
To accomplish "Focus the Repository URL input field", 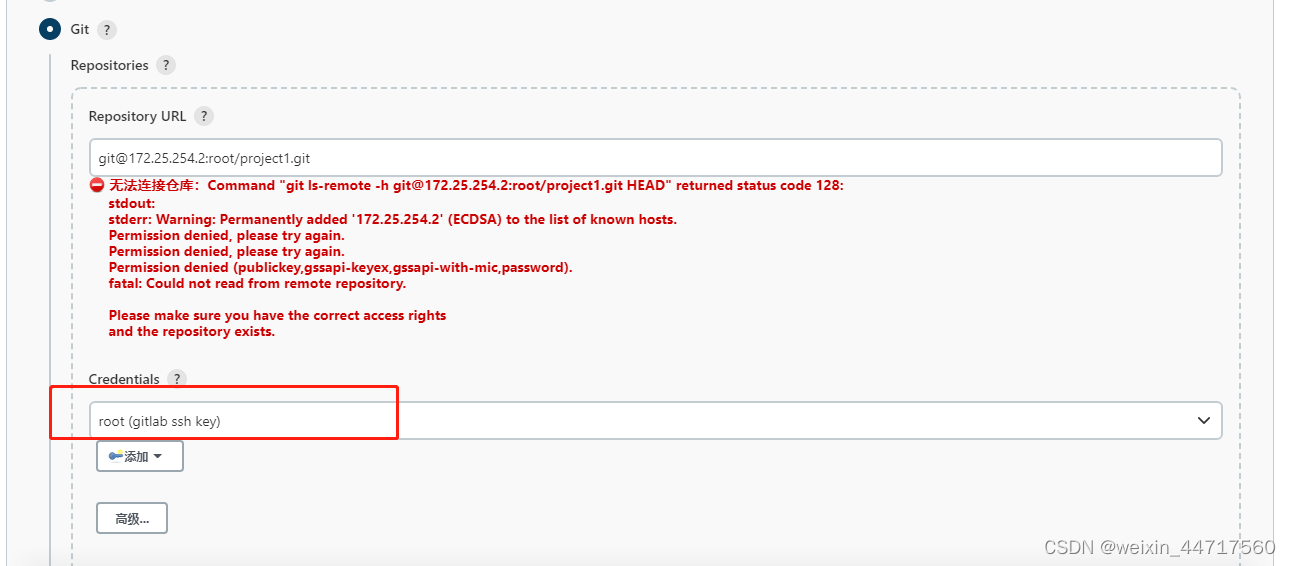I will pyautogui.click(x=655, y=158).
